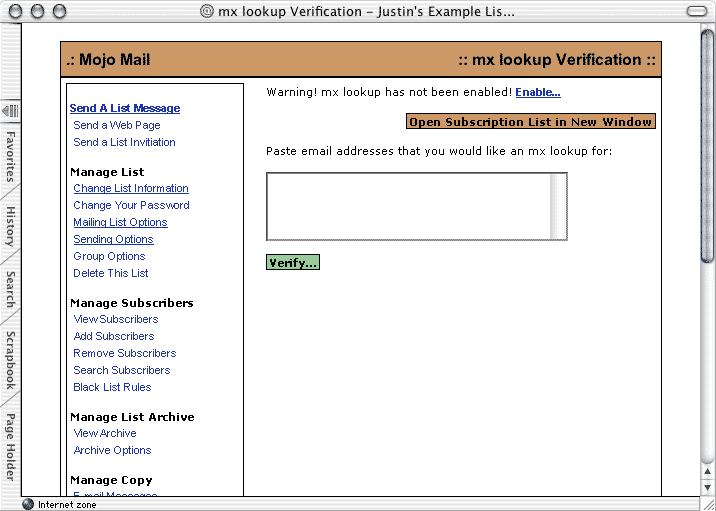Click the sidebar collapse arrow icon
Image resolution: width=716 pixels, height=511 pixels.
click(x=10, y=109)
